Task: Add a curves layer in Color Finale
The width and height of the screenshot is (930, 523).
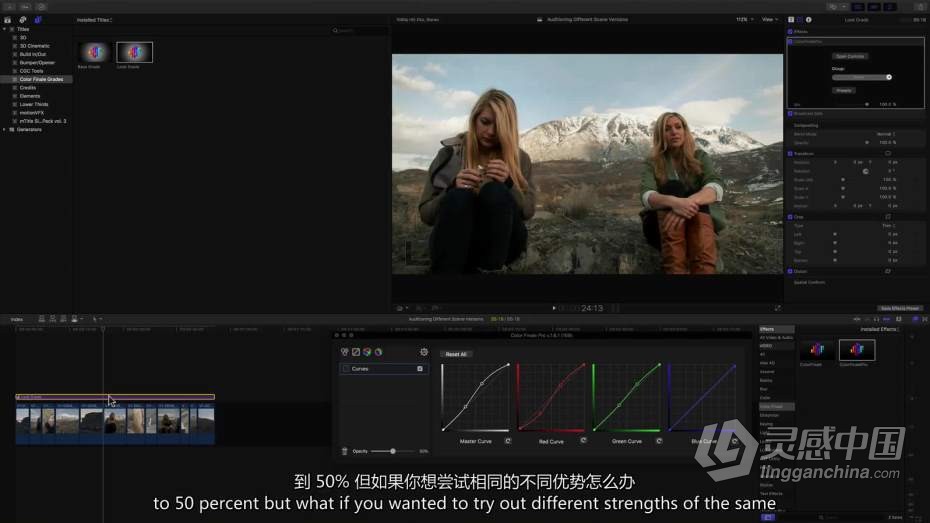Action: tap(356, 352)
